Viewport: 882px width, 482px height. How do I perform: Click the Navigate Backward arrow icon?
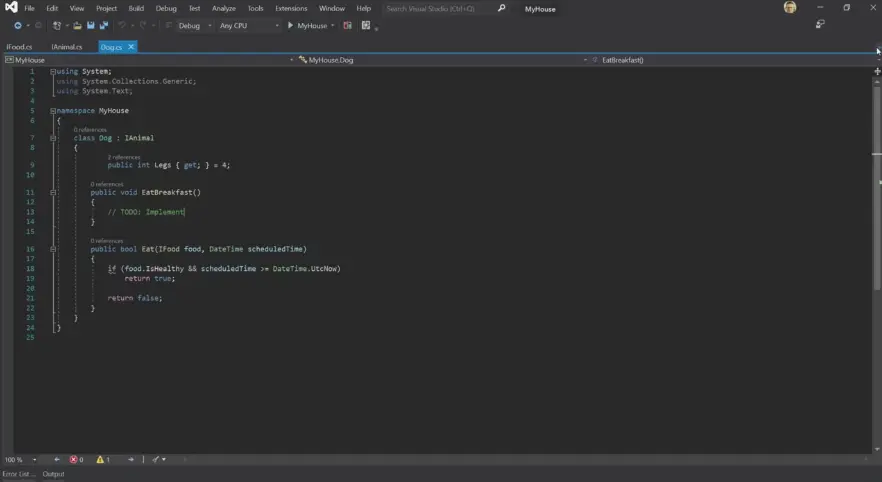click(x=18, y=26)
